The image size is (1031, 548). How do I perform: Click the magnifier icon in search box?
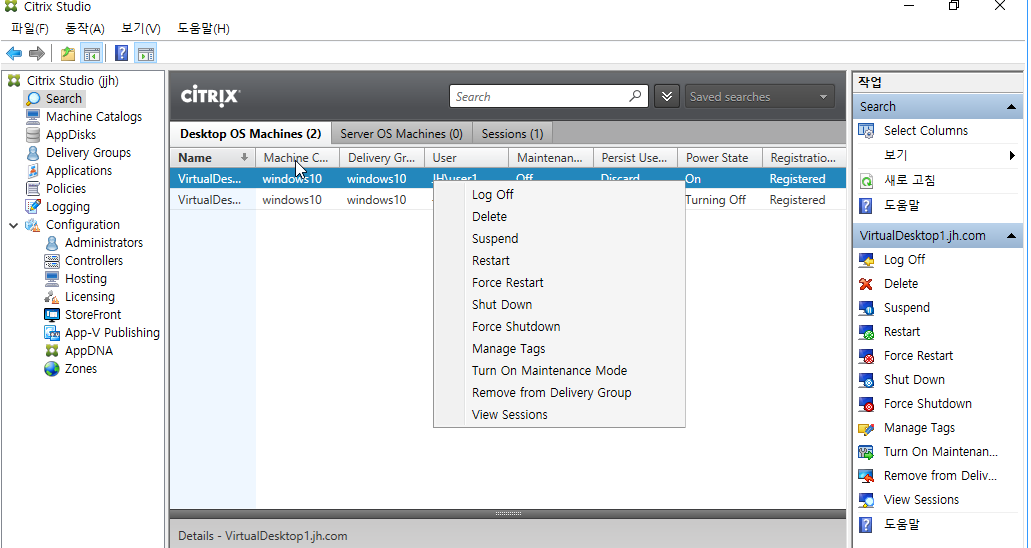click(635, 97)
